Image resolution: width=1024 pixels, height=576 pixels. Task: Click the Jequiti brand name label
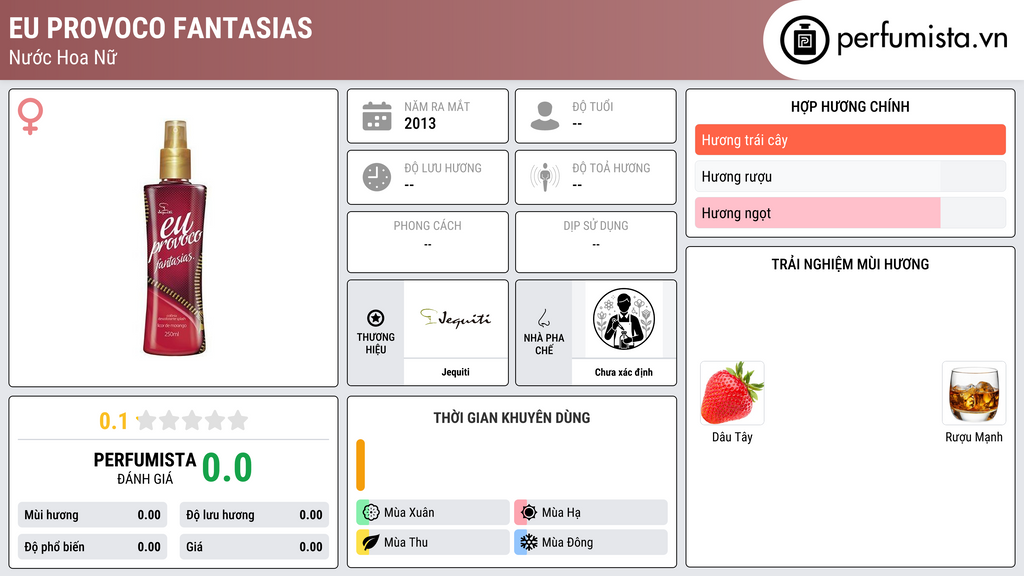pyautogui.click(x=455, y=372)
